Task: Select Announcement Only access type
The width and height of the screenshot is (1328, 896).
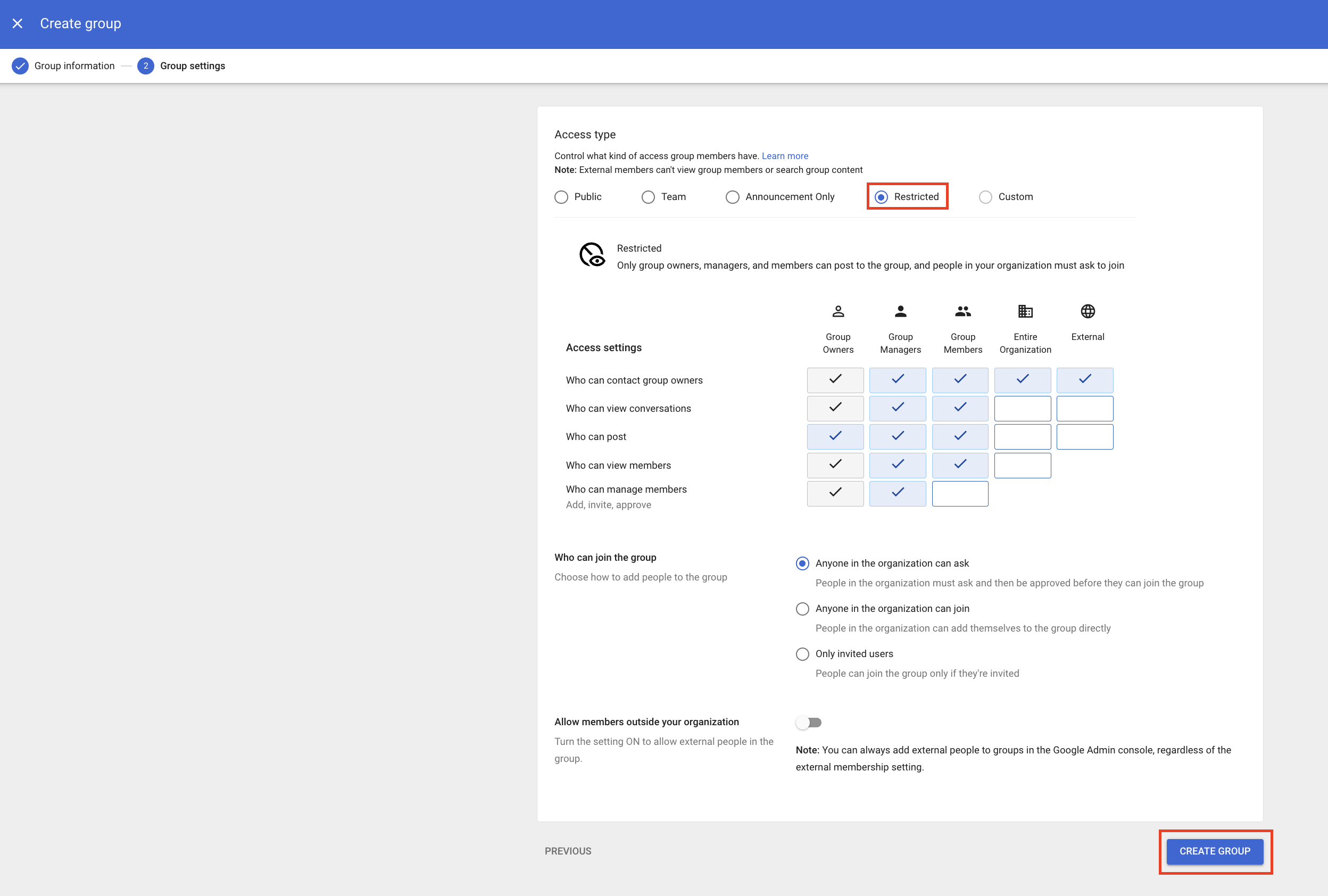Action: point(732,197)
